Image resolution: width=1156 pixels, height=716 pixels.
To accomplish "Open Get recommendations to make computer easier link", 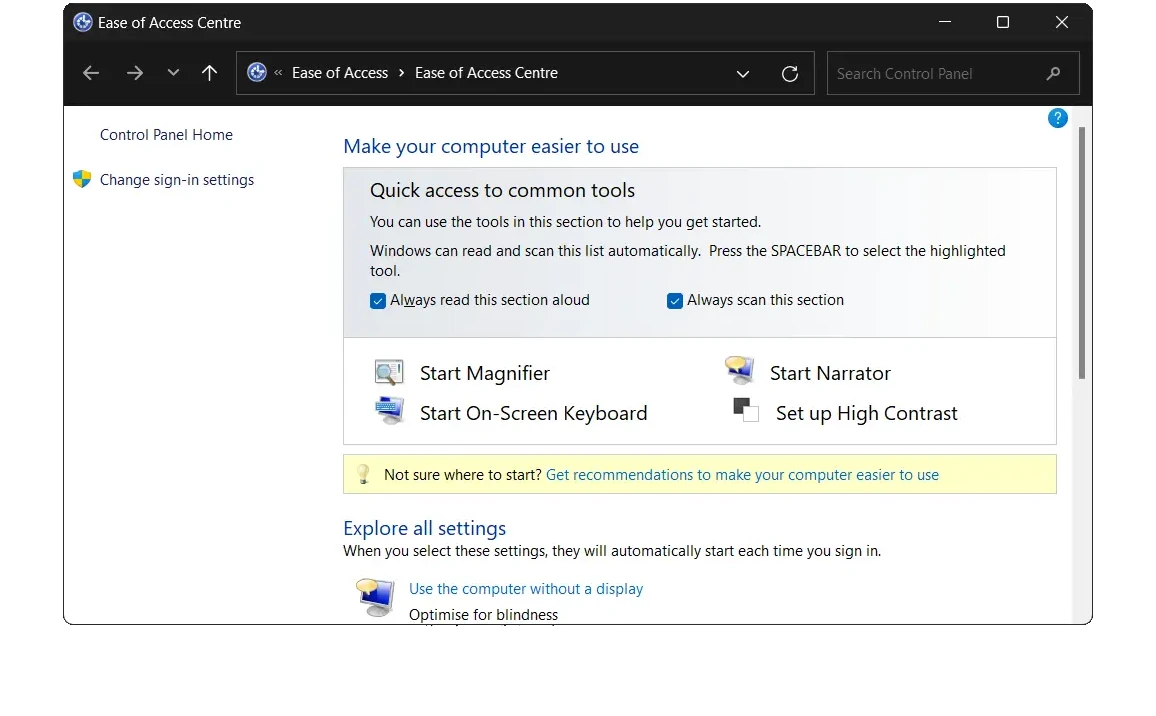I will pos(742,475).
